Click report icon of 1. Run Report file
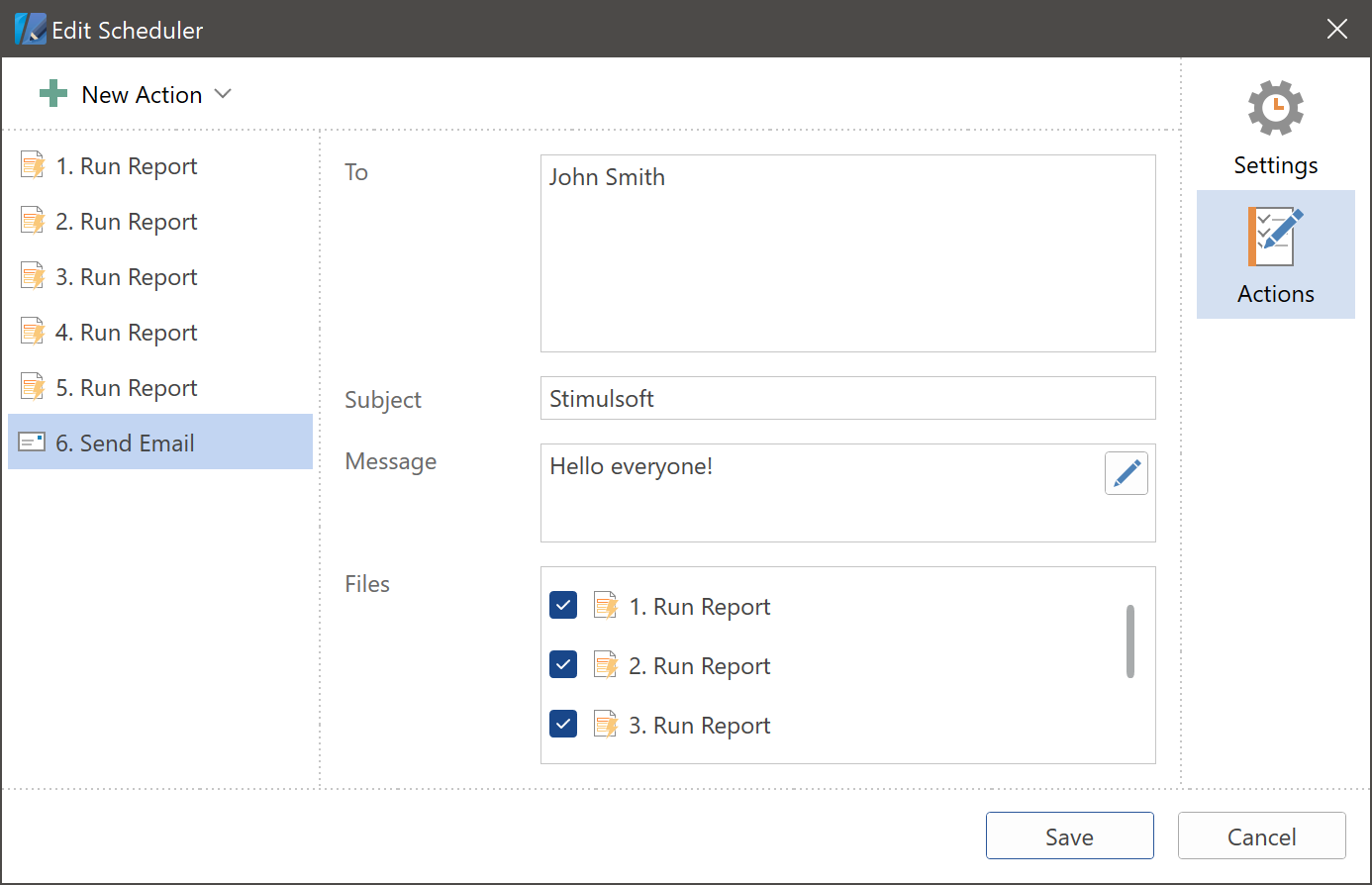Screen dimensions: 1372x885 [x=606, y=605]
